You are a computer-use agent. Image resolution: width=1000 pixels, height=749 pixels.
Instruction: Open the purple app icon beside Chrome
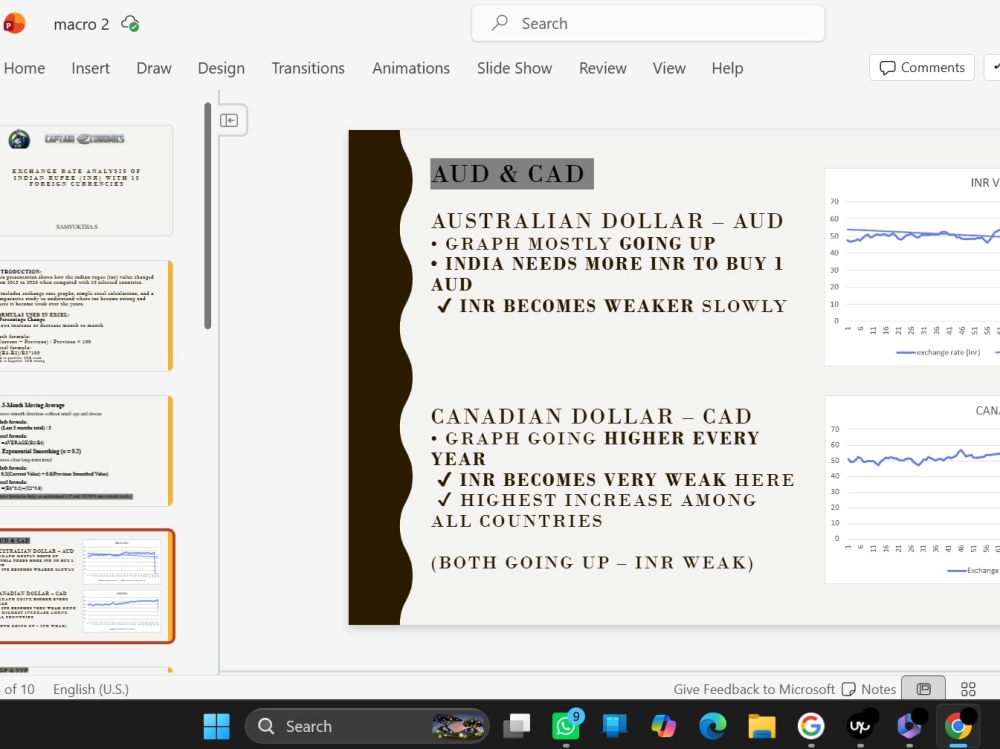[909, 726]
